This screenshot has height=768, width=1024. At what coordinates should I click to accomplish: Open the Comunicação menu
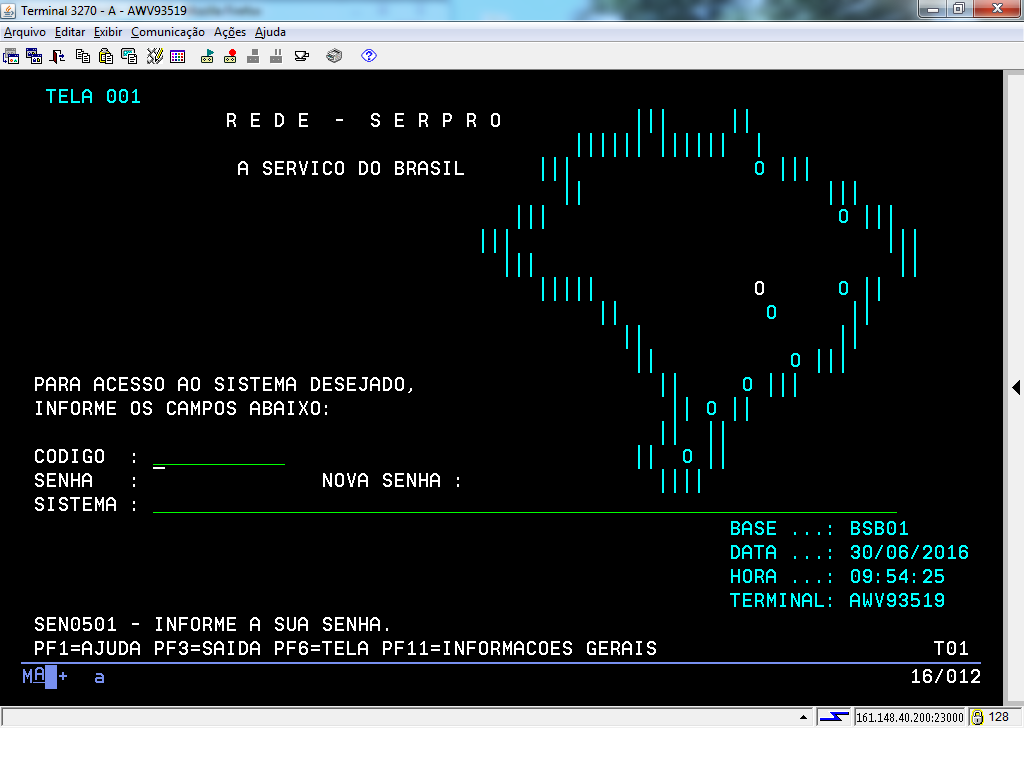[168, 32]
